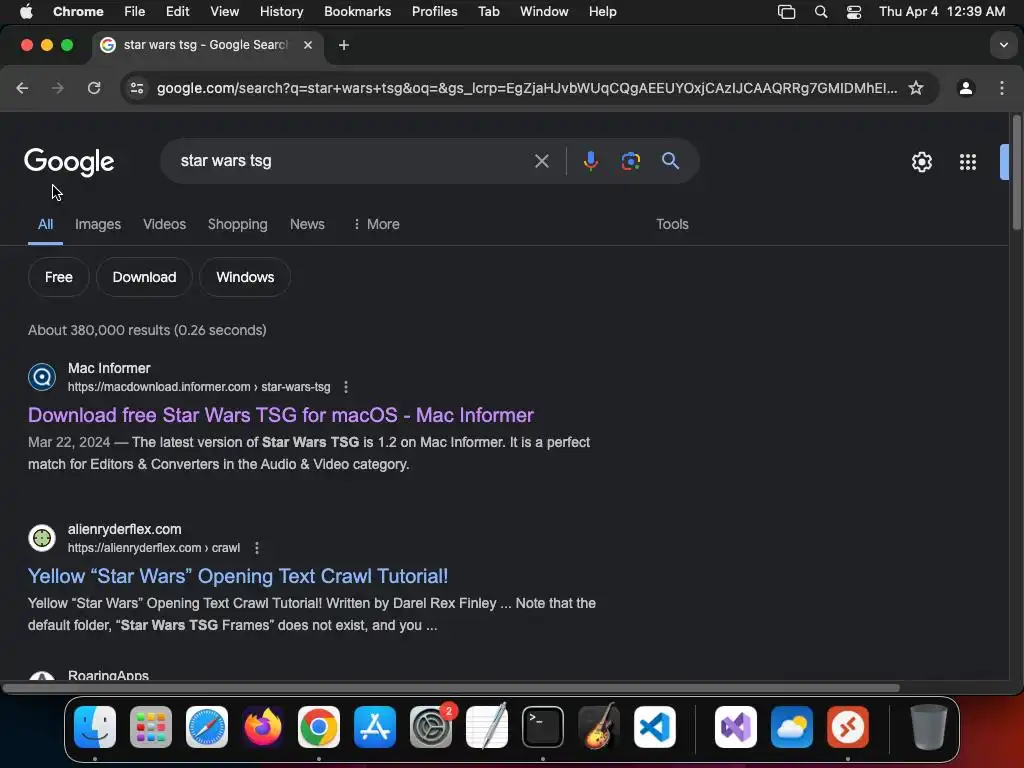This screenshot has height=768, width=1024.
Task: Click the Chrome forward arrow
Action: [57, 88]
